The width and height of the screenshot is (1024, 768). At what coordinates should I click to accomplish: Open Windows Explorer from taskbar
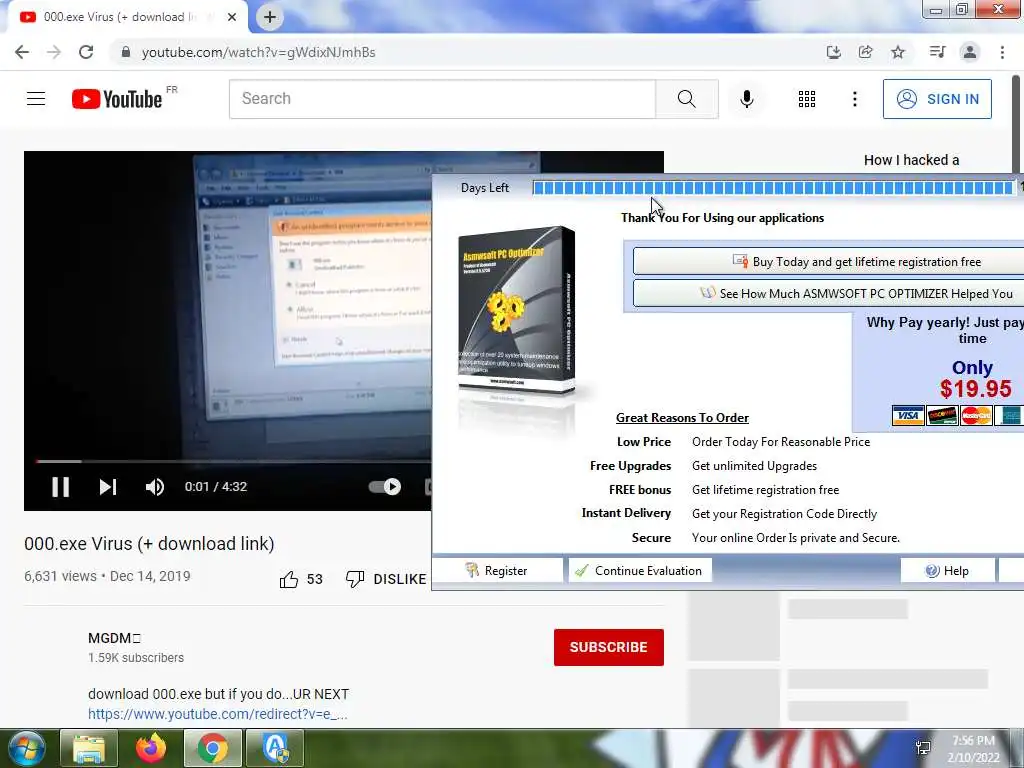tap(89, 748)
